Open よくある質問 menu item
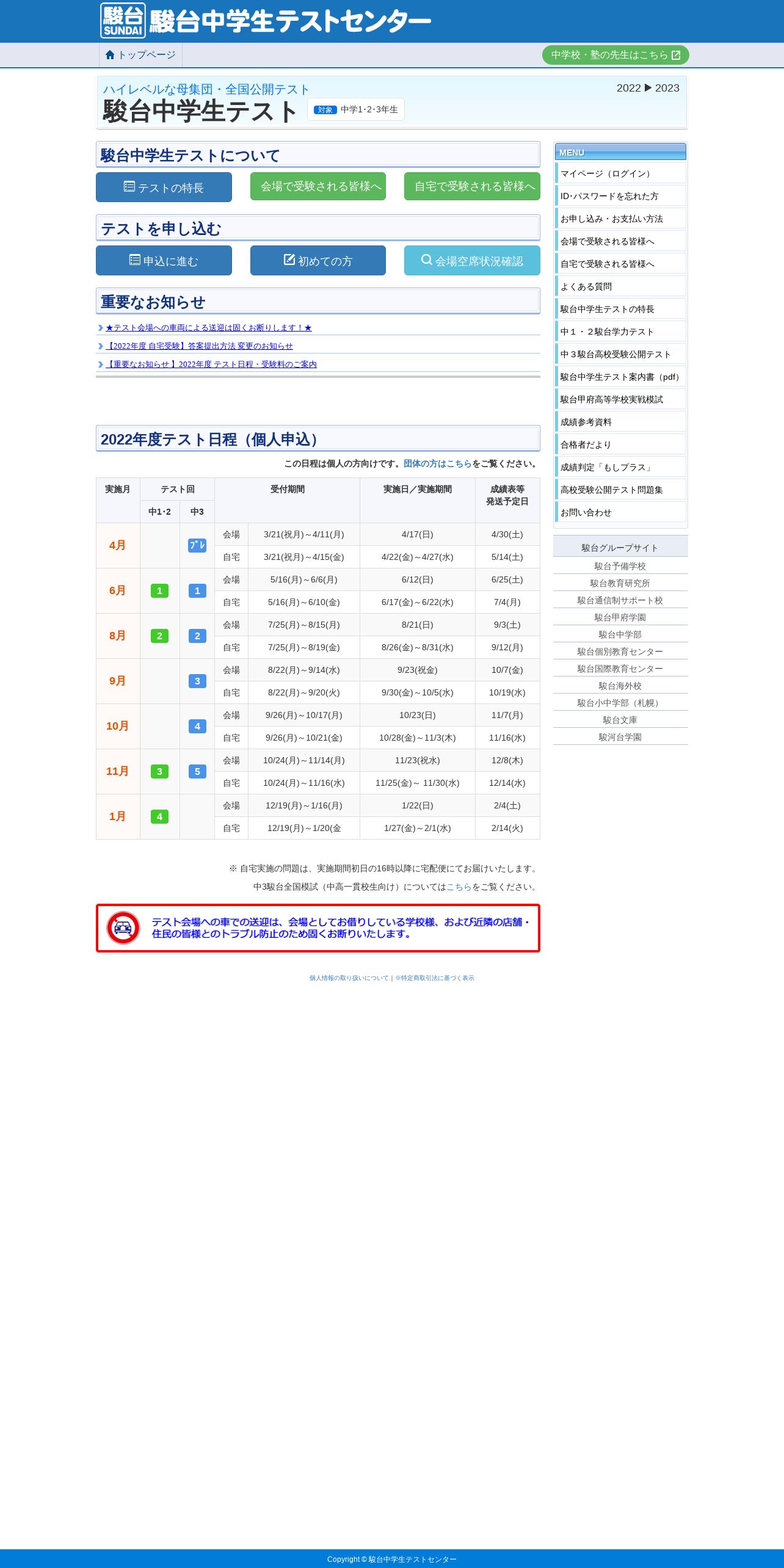Viewport: 784px width, 1568px height. pyautogui.click(x=620, y=286)
